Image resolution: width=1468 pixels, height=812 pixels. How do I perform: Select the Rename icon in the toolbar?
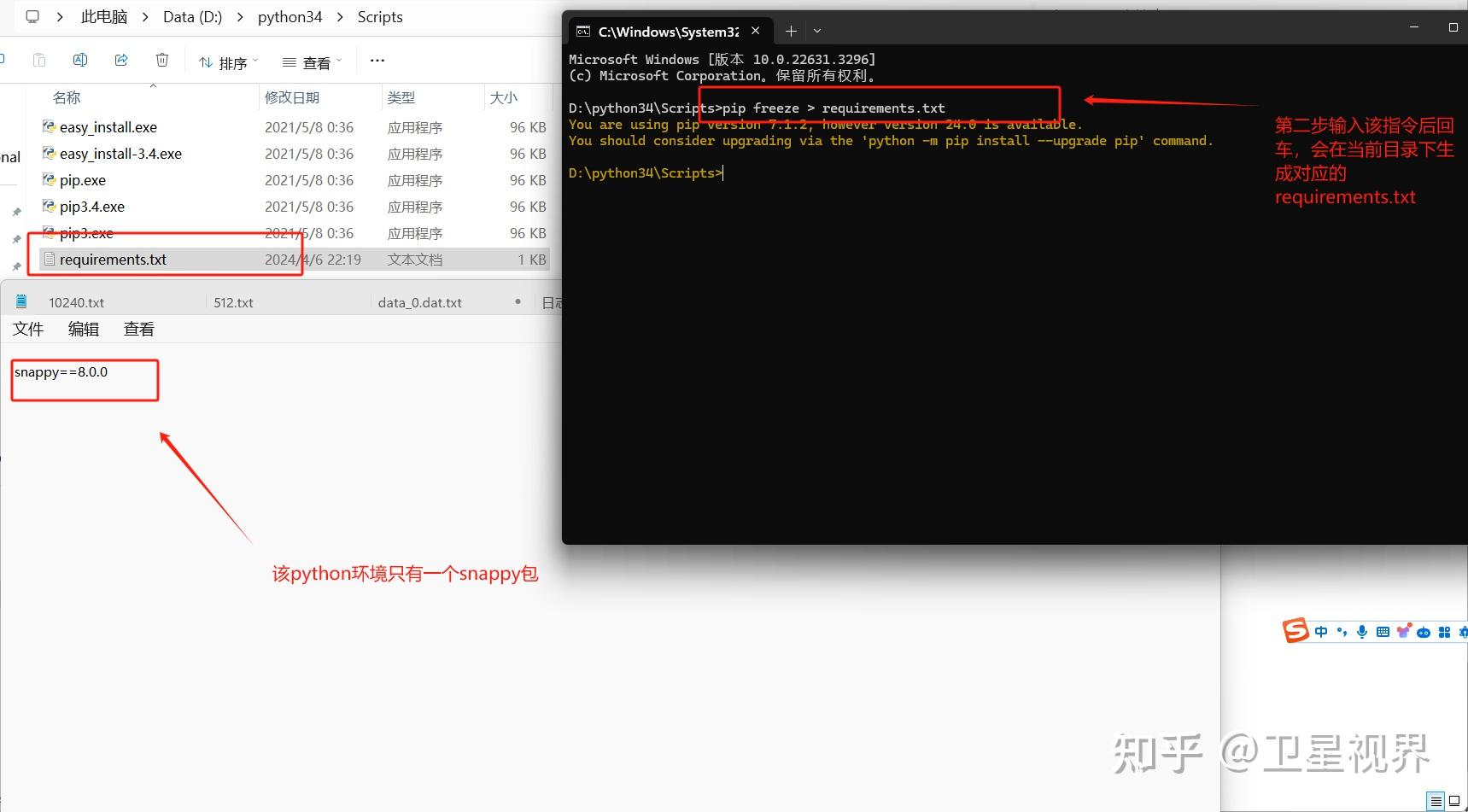[80, 60]
